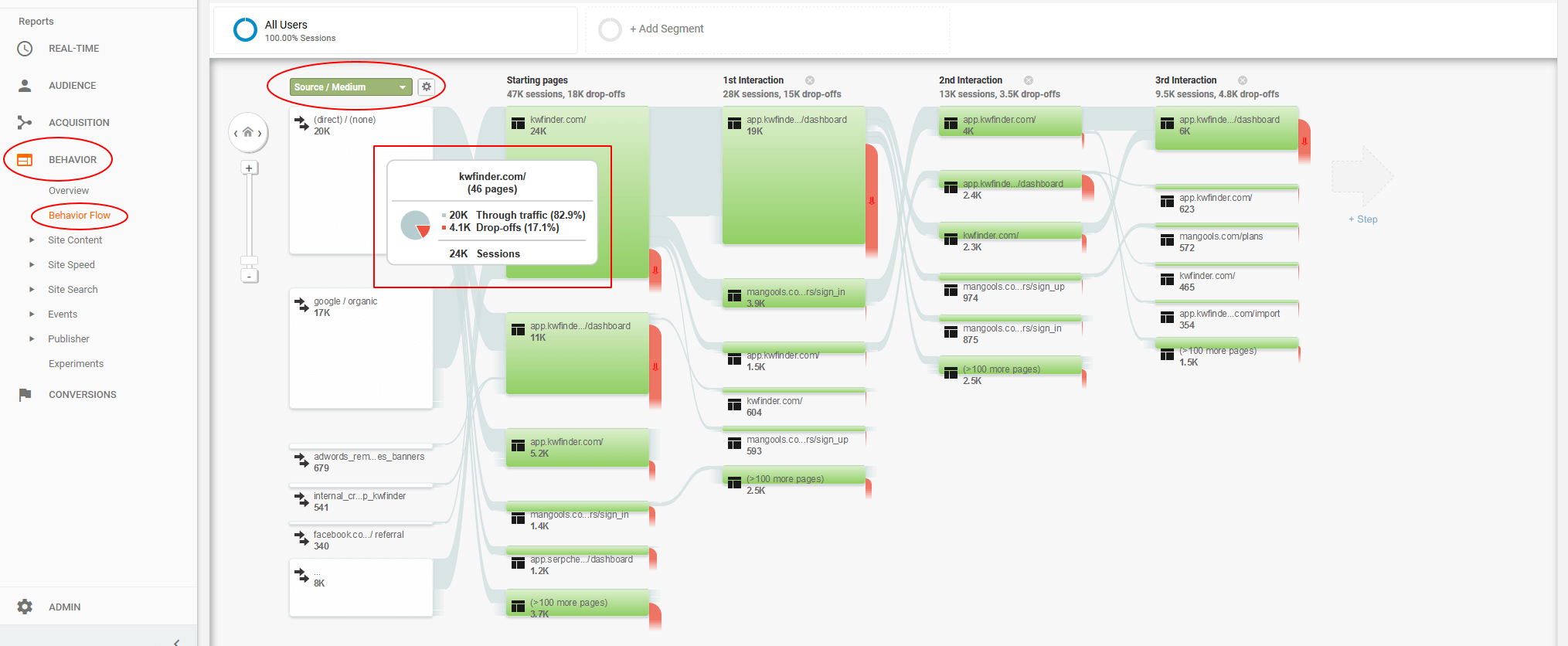Pan flow right with arrow
The image size is (1568, 646).
click(260, 133)
